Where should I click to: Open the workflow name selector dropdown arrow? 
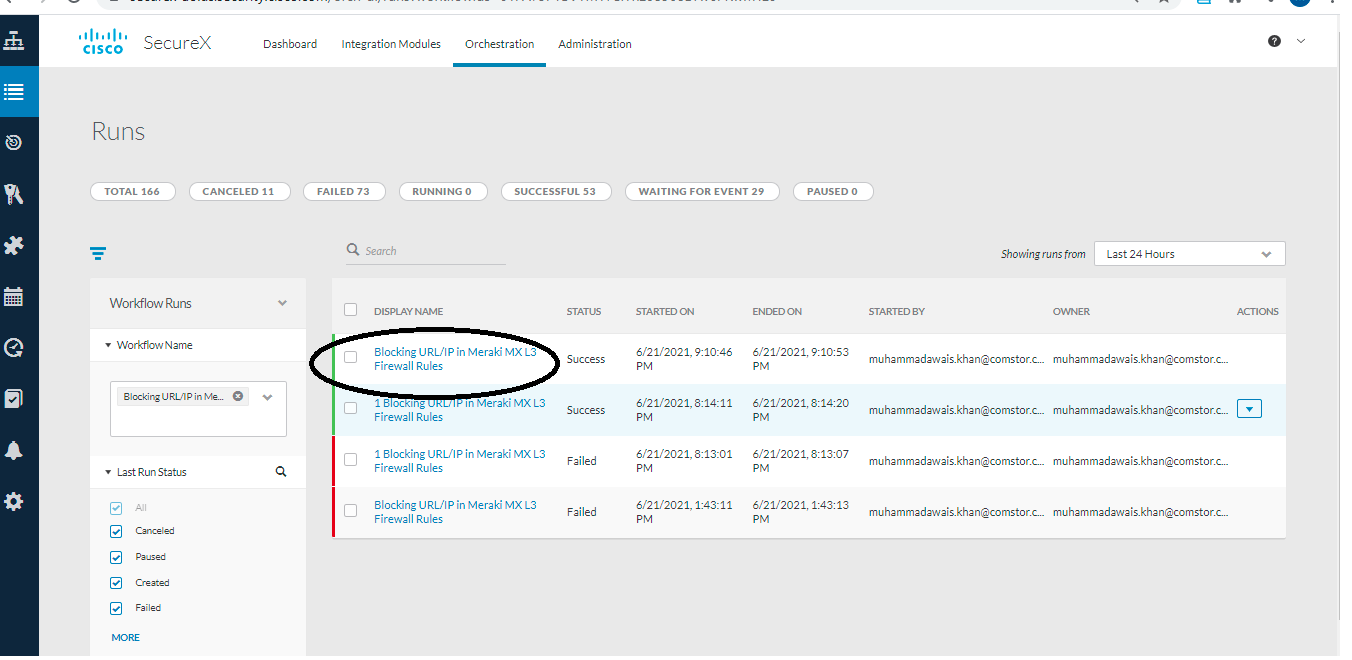coord(267,397)
